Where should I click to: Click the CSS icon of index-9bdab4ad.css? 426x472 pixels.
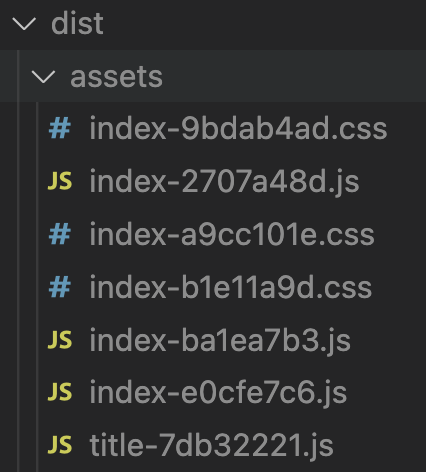[x=60, y=128]
